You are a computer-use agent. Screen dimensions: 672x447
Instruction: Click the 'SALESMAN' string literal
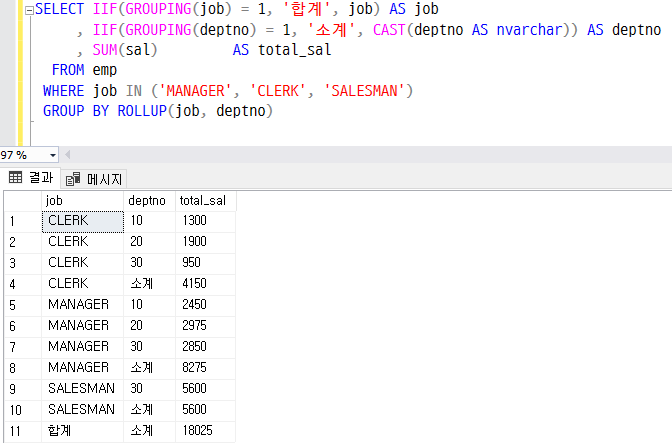tap(364, 91)
